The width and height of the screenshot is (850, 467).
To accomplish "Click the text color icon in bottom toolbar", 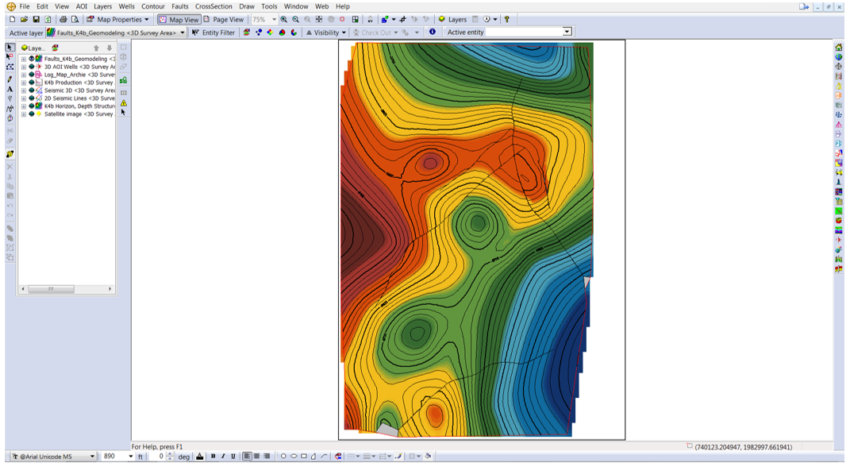I will click(199, 457).
